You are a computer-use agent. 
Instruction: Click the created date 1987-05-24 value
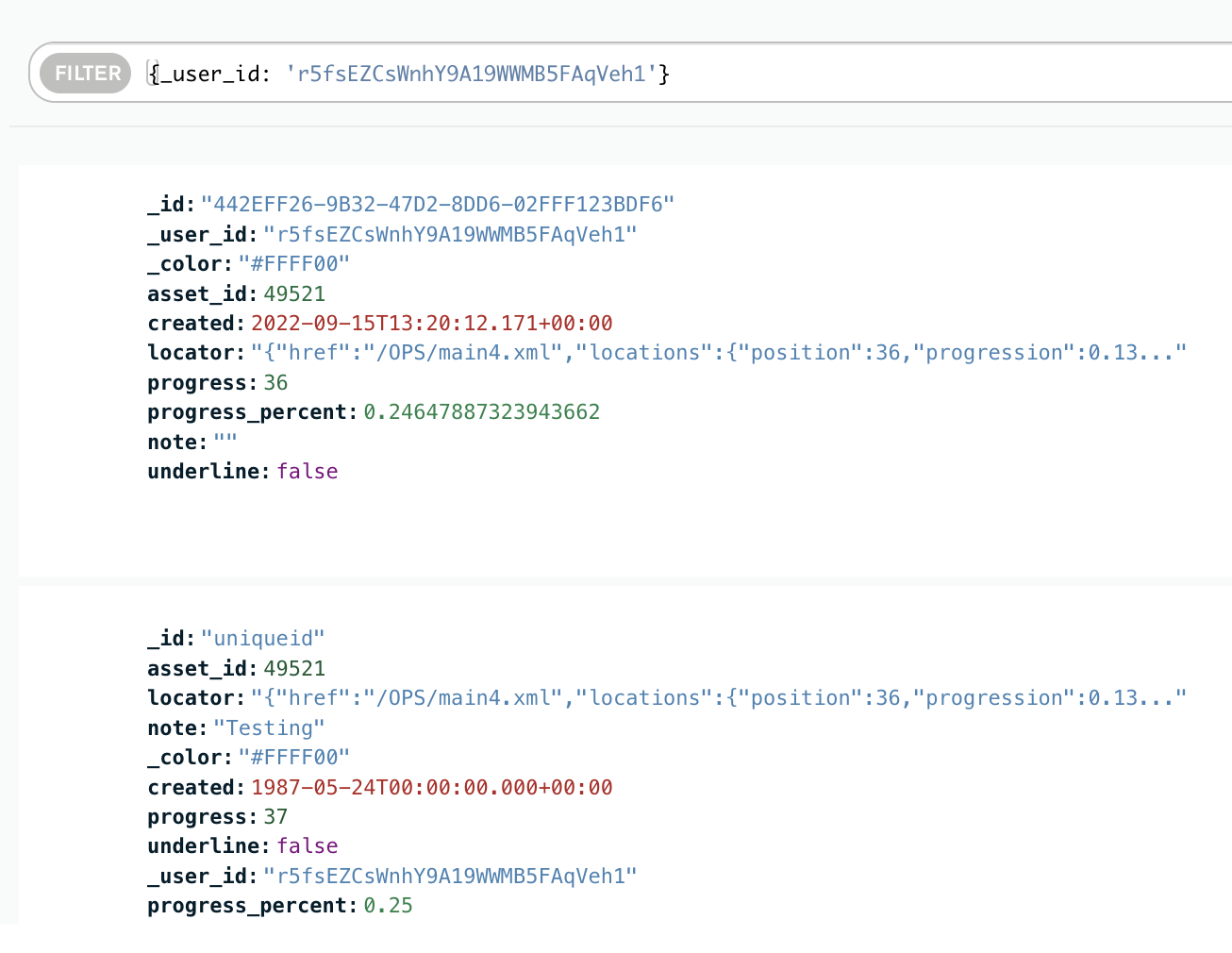(431, 788)
